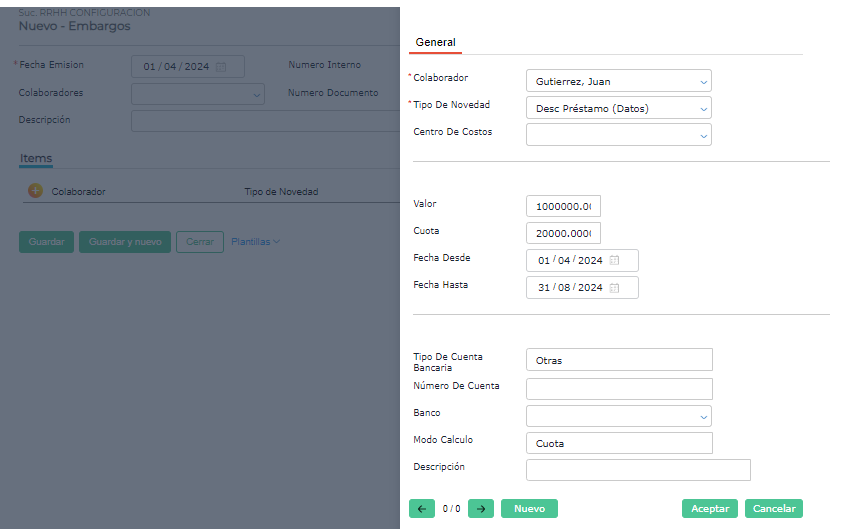Open the Banco dropdown list
Image resolution: width=842 pixels, height=529 pixels.
click(703, 416)
